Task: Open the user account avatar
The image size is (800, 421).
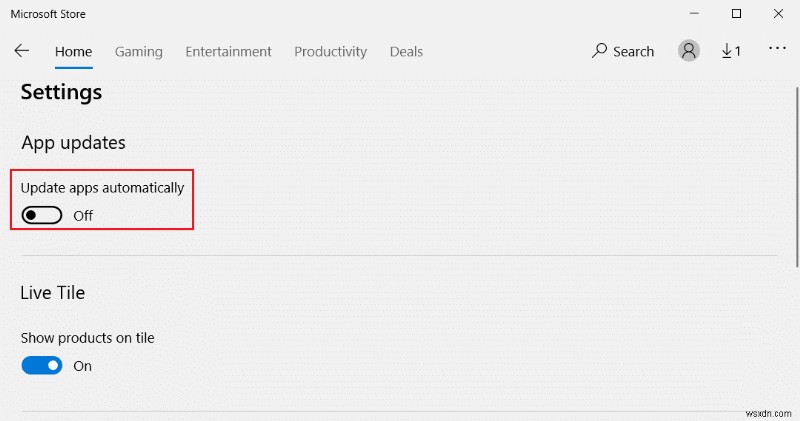Action: click(688, 51)
